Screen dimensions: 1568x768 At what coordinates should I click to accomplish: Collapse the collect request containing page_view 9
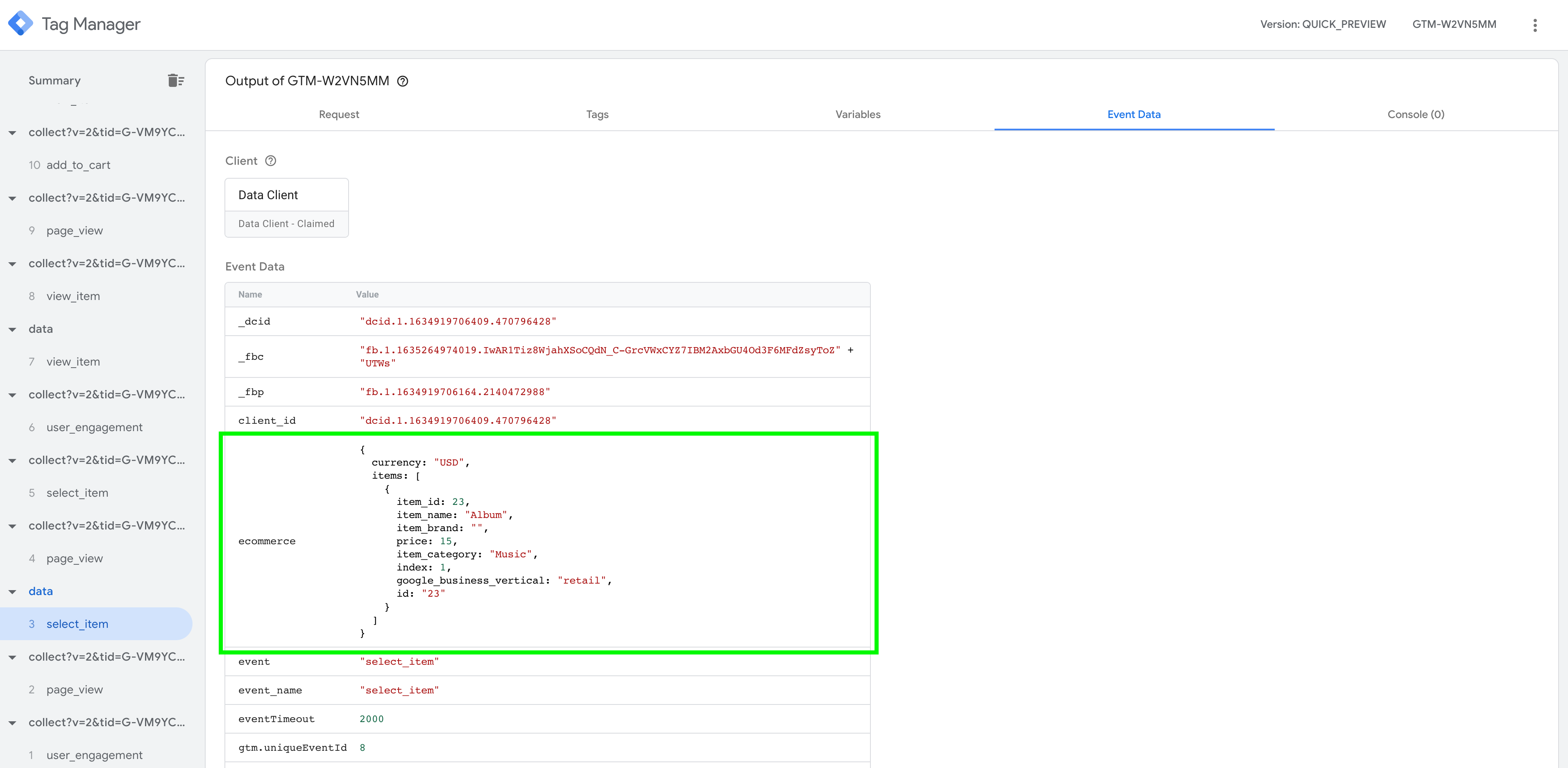click(12, 198)
